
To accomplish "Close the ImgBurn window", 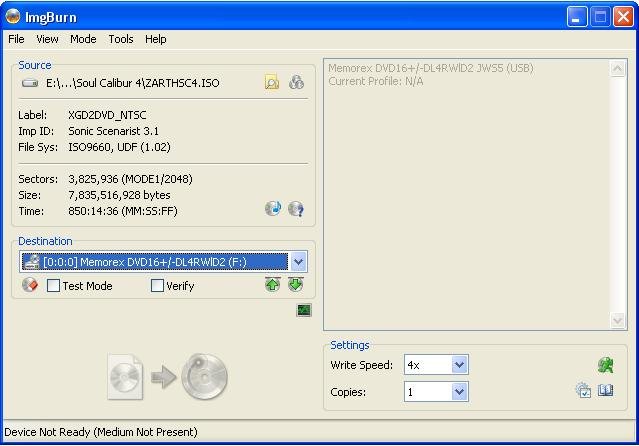I will 623,17.
